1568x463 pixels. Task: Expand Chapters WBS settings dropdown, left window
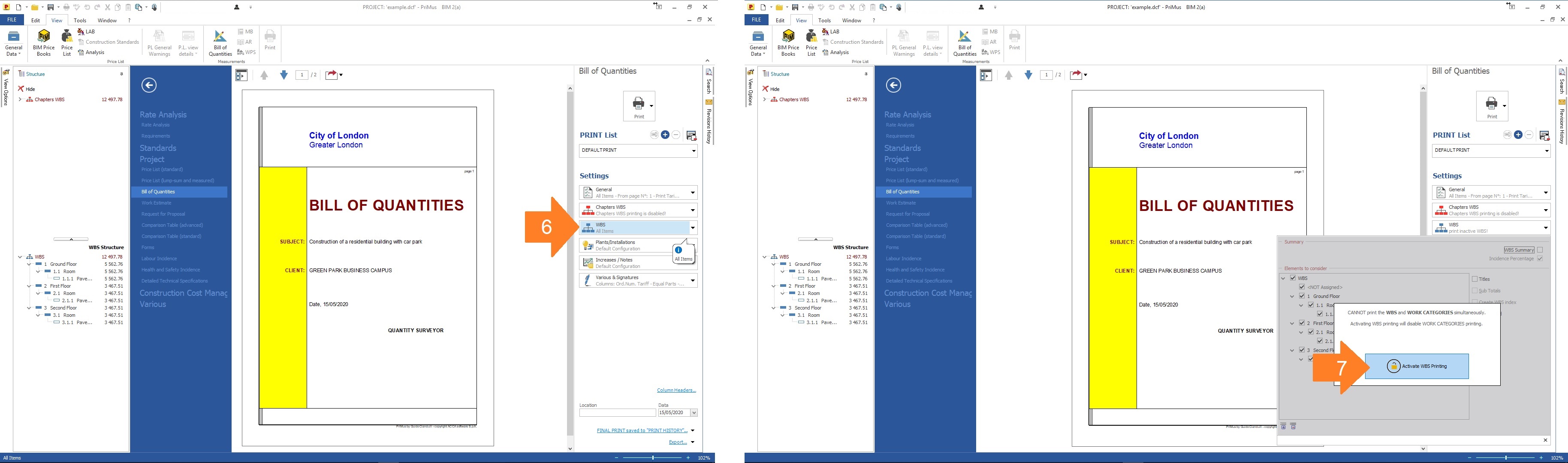(693, 210)
